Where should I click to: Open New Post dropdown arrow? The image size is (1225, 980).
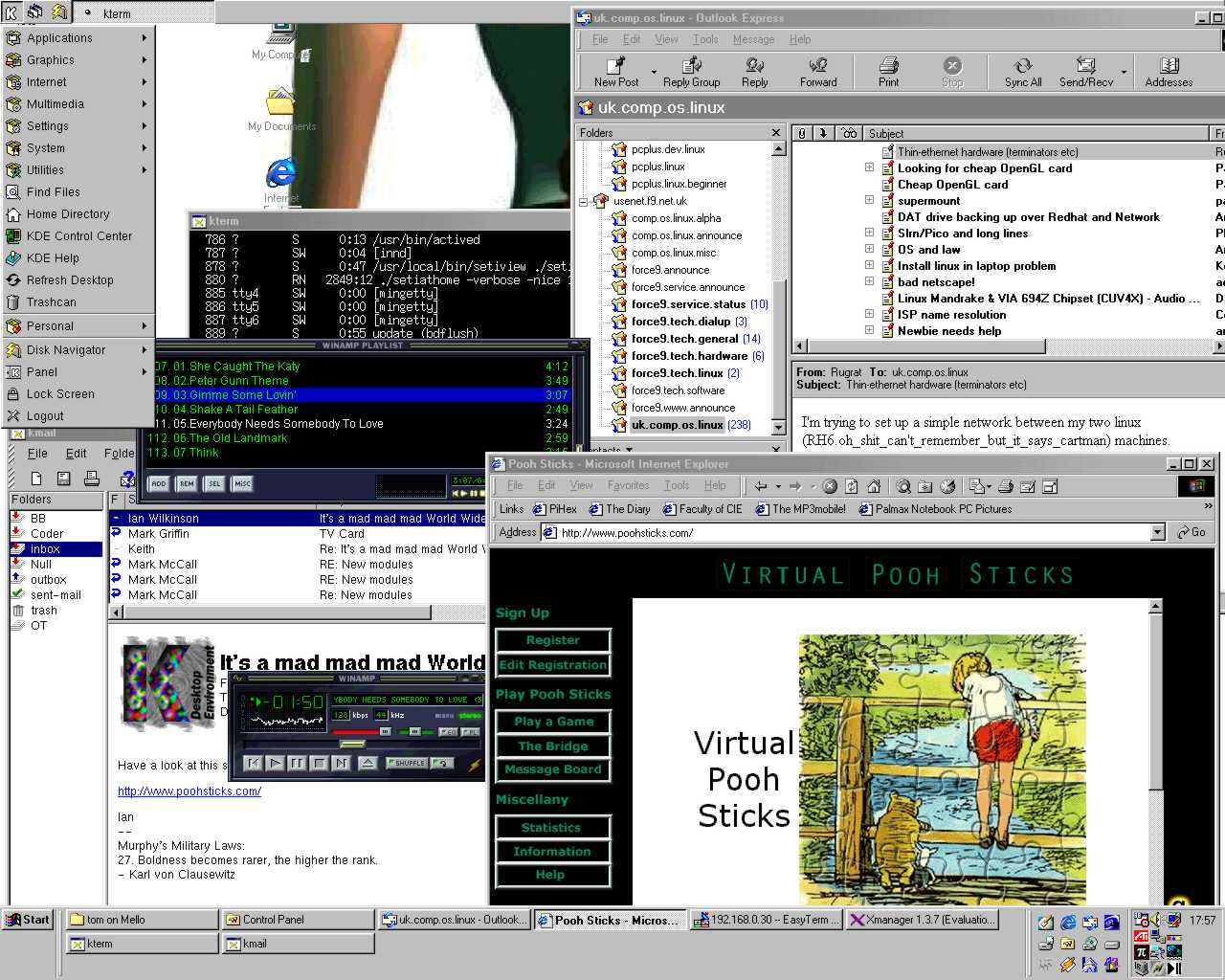tap(654, 72)
